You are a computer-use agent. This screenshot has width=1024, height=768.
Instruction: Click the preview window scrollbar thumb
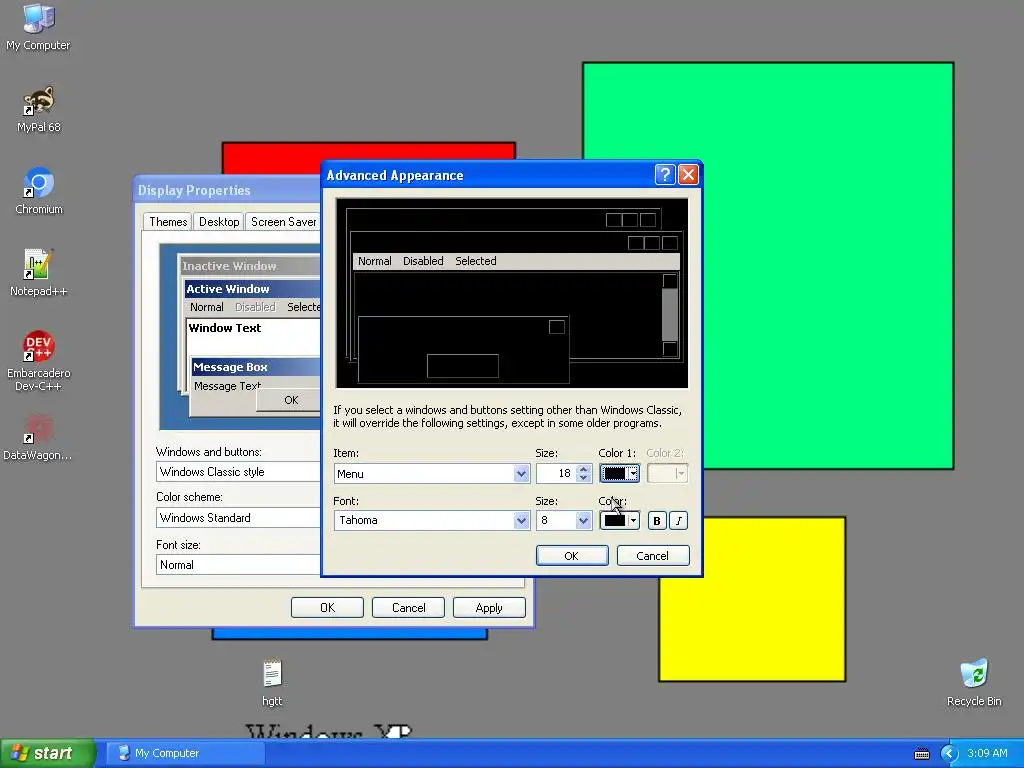(670, 314)
